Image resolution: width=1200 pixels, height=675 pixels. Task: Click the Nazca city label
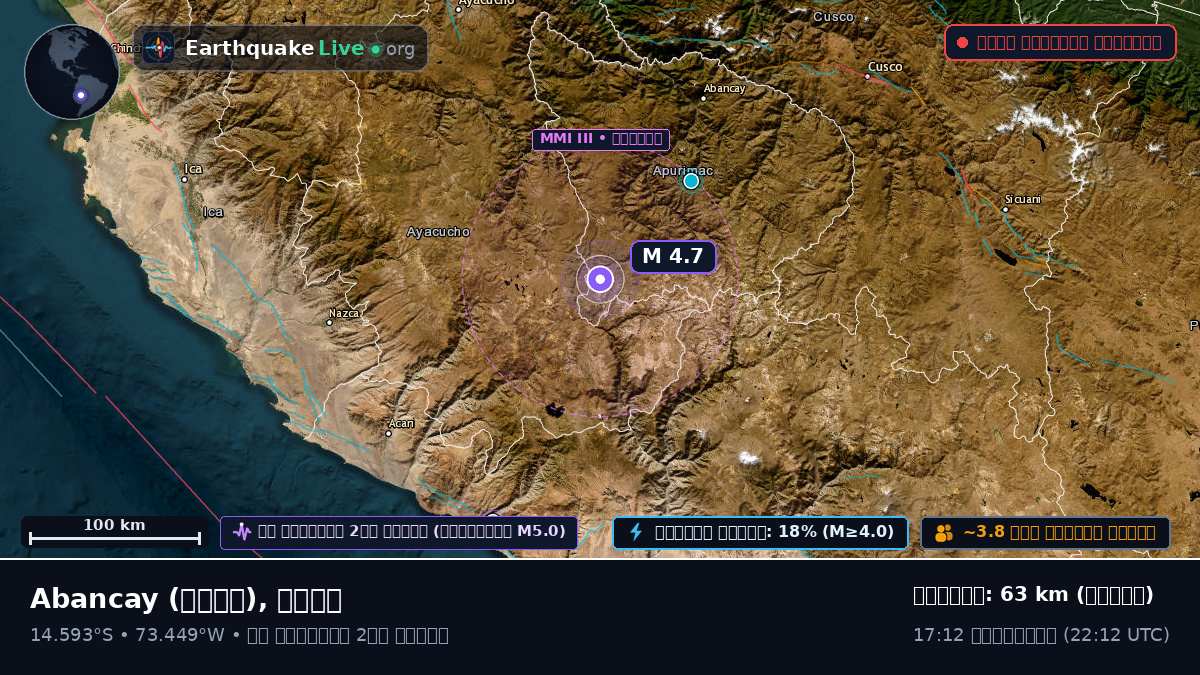point(344,314)
